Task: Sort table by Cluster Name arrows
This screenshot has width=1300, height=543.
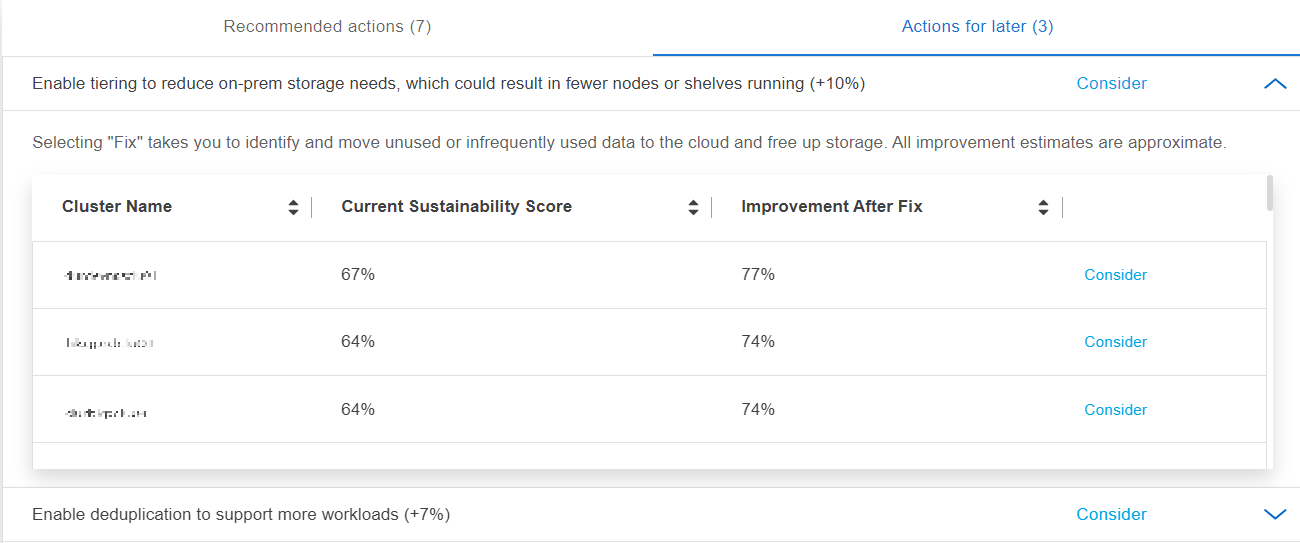Action: coord(293,207)
